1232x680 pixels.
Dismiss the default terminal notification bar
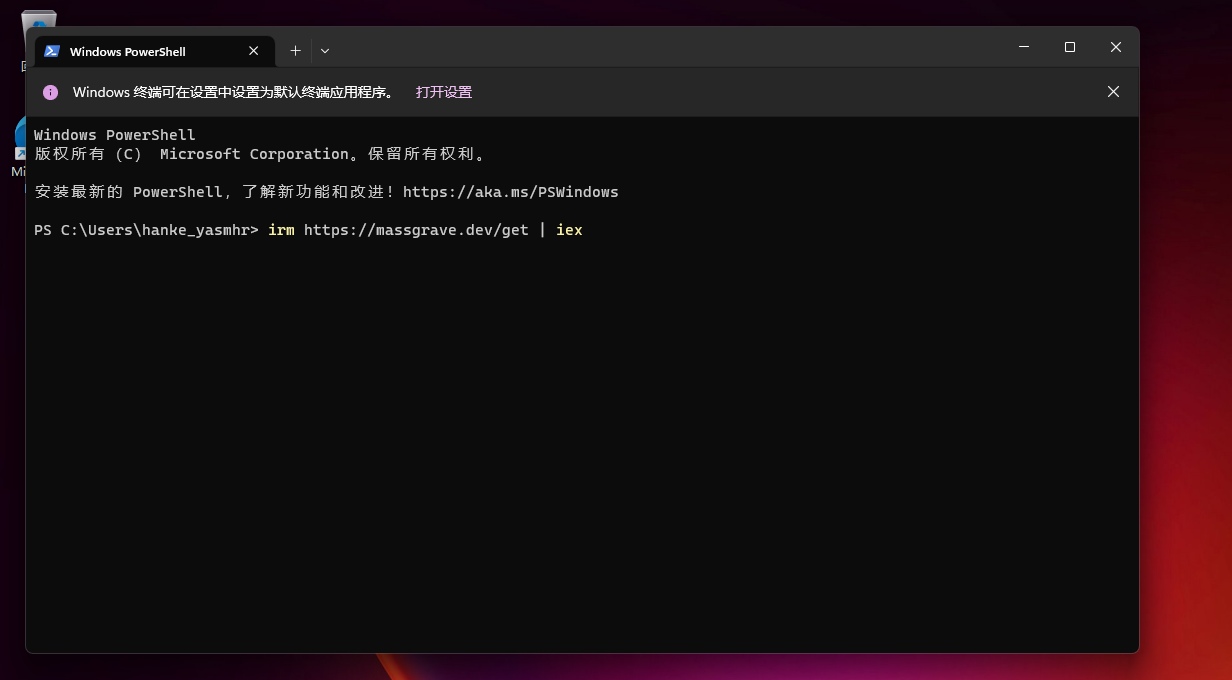click(1112, 92)
